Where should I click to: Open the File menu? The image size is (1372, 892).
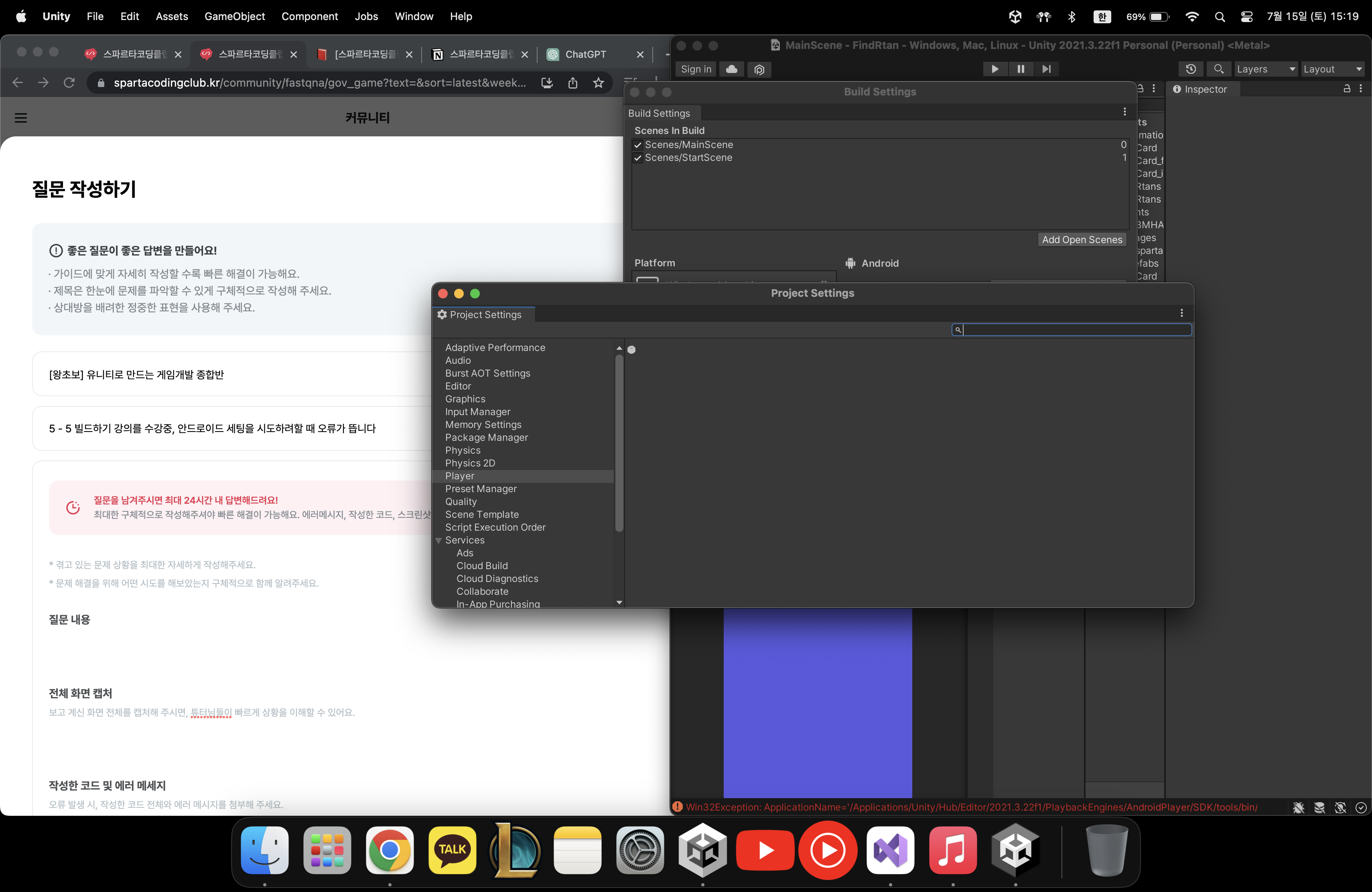click(95, 16)
